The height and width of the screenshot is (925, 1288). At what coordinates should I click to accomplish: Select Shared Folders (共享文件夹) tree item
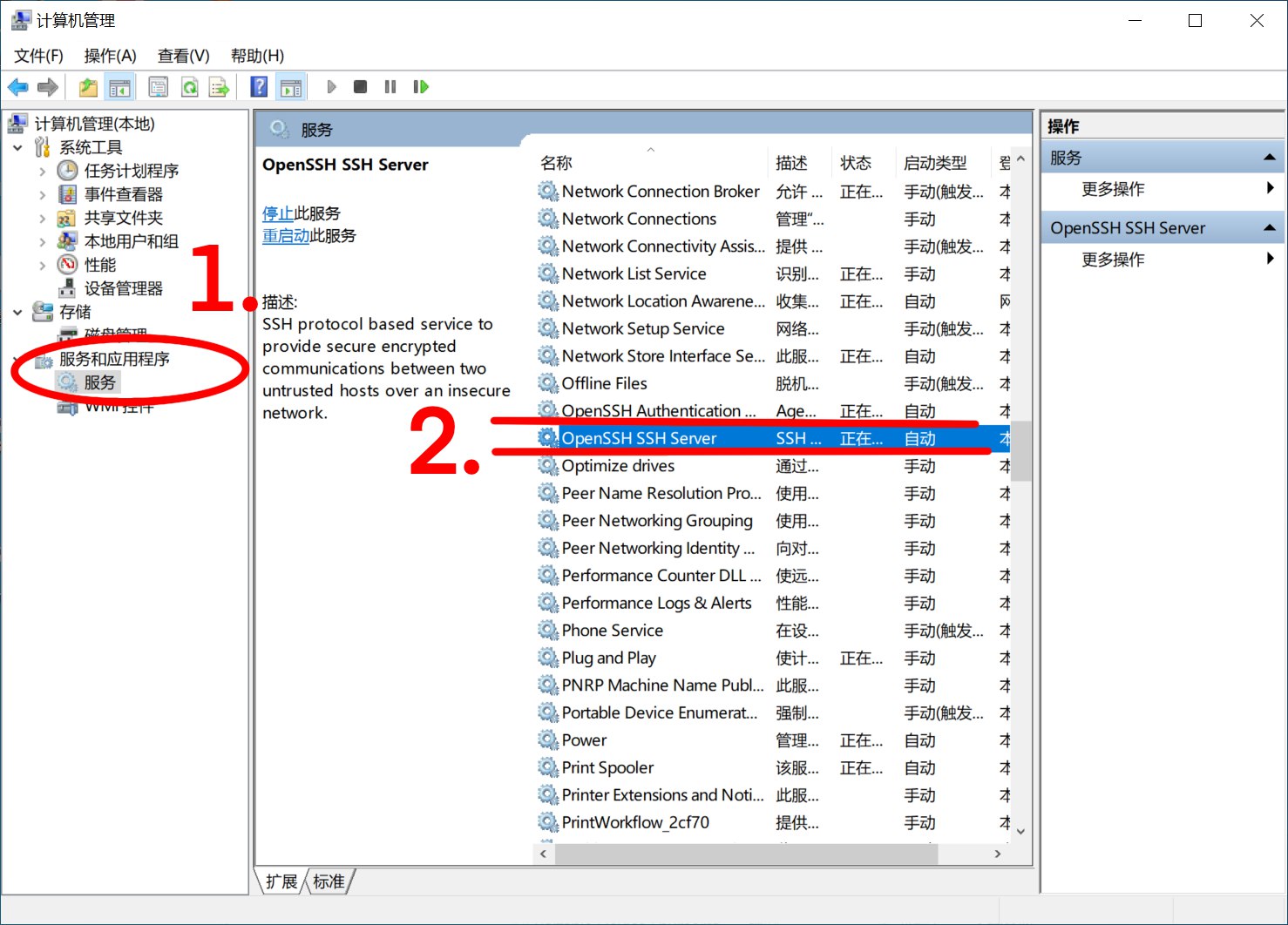[x=124, y=218]
